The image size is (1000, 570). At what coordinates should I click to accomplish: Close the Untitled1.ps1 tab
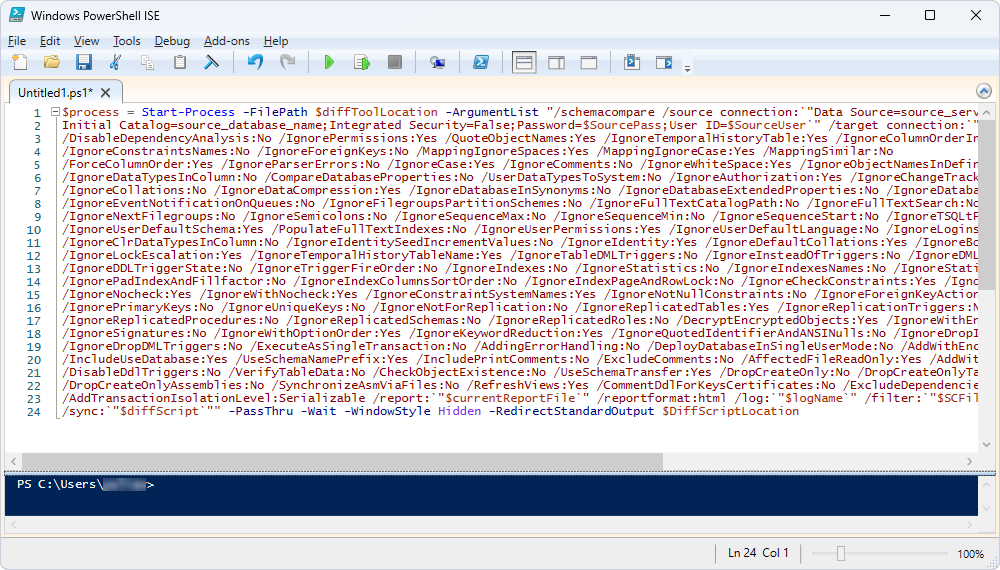(106, 93)
